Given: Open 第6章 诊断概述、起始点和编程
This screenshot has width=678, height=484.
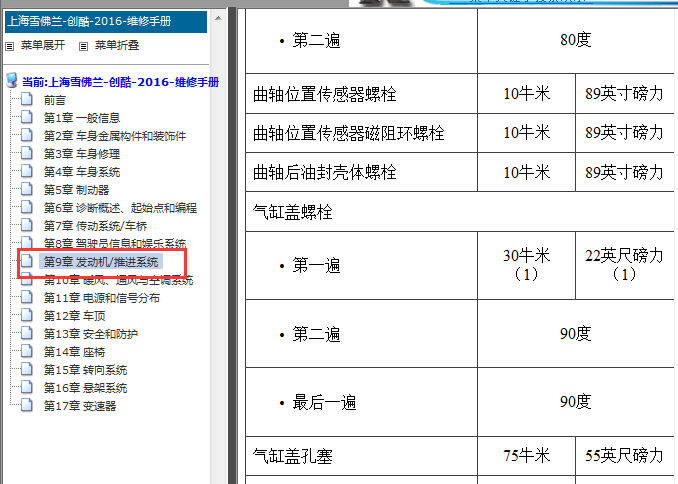Looking at the screenshot, I should (x=120, y=208).
